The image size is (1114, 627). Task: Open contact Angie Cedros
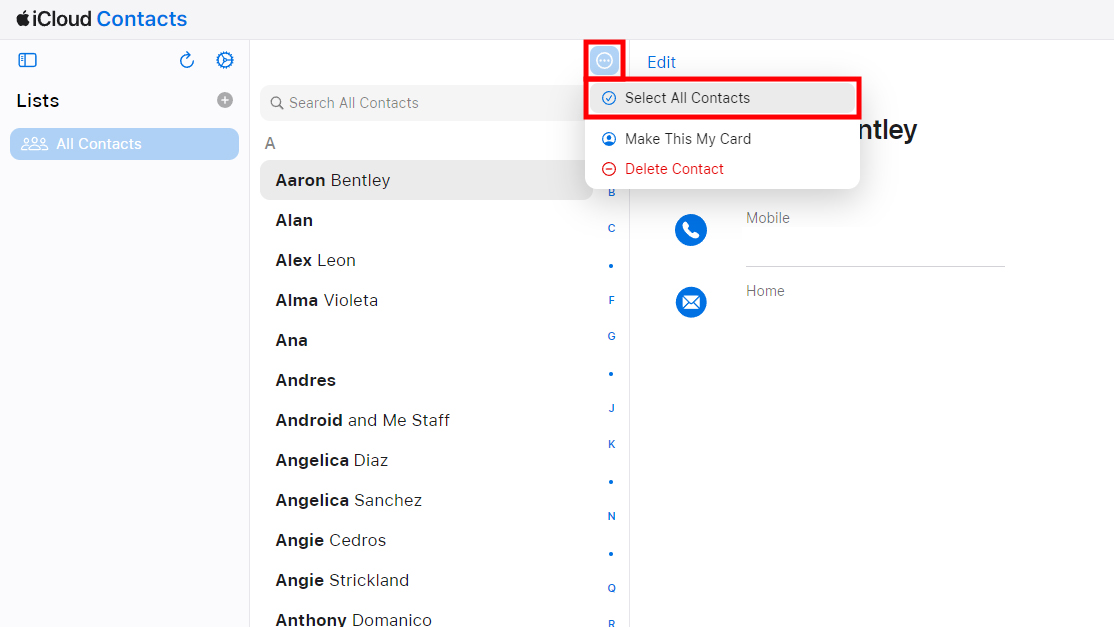click(x=331, y=540)
